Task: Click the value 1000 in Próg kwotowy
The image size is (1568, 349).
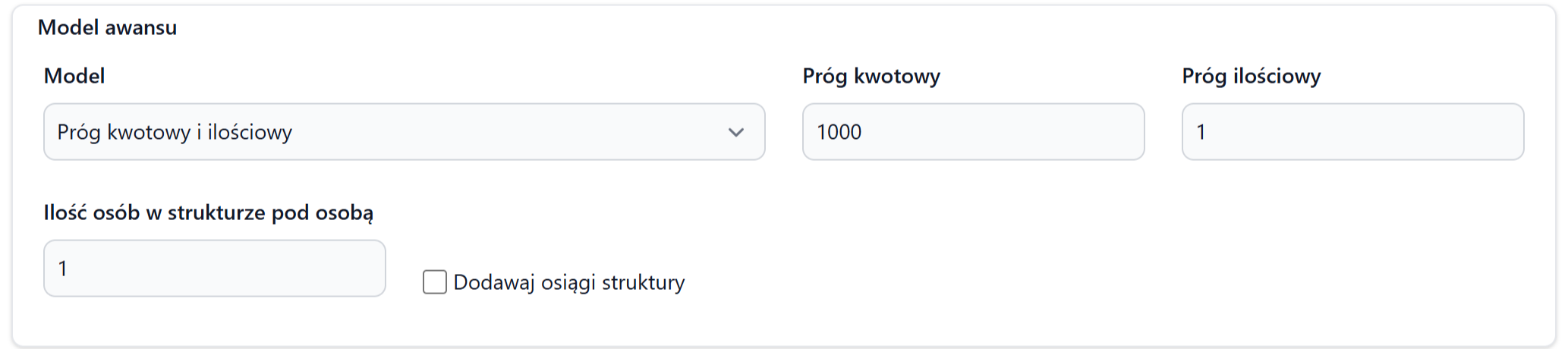Action: 839,132
